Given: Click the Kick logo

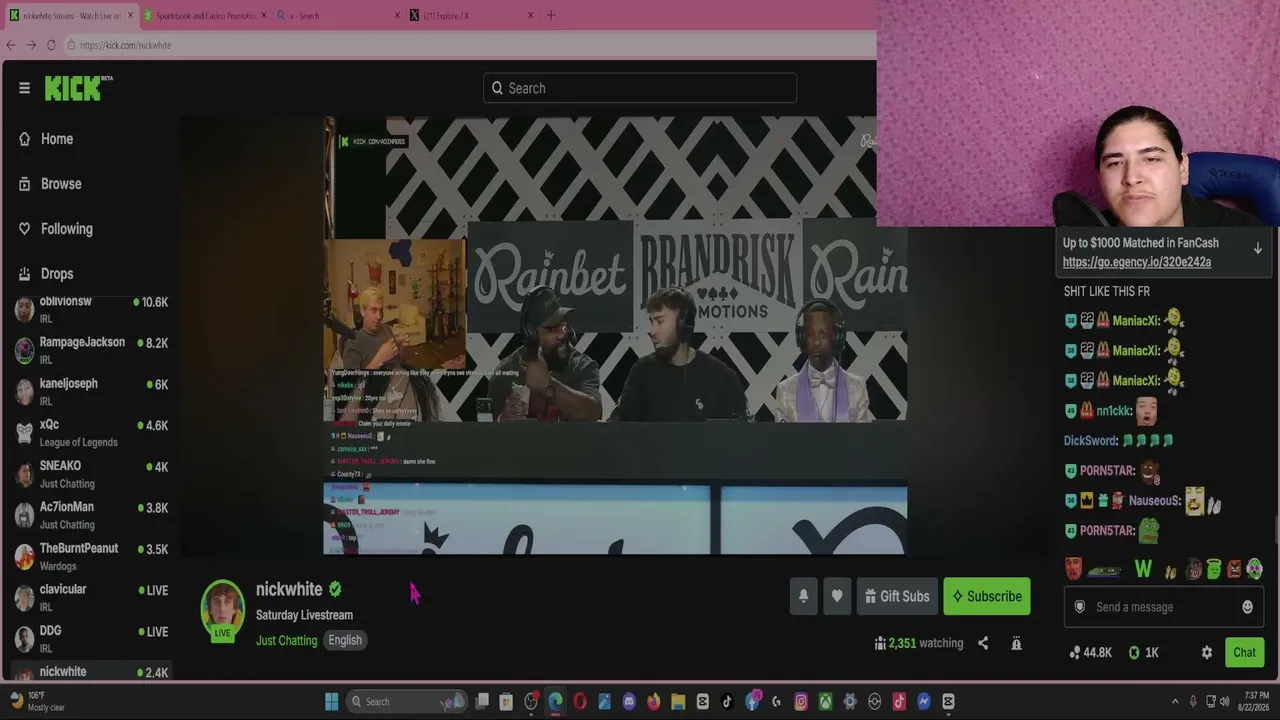Looking at the screenshot, I should point(78,88).
